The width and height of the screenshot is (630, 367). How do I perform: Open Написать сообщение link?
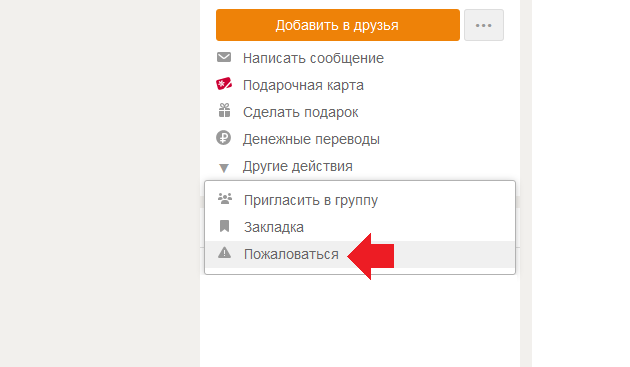point(313,58)
